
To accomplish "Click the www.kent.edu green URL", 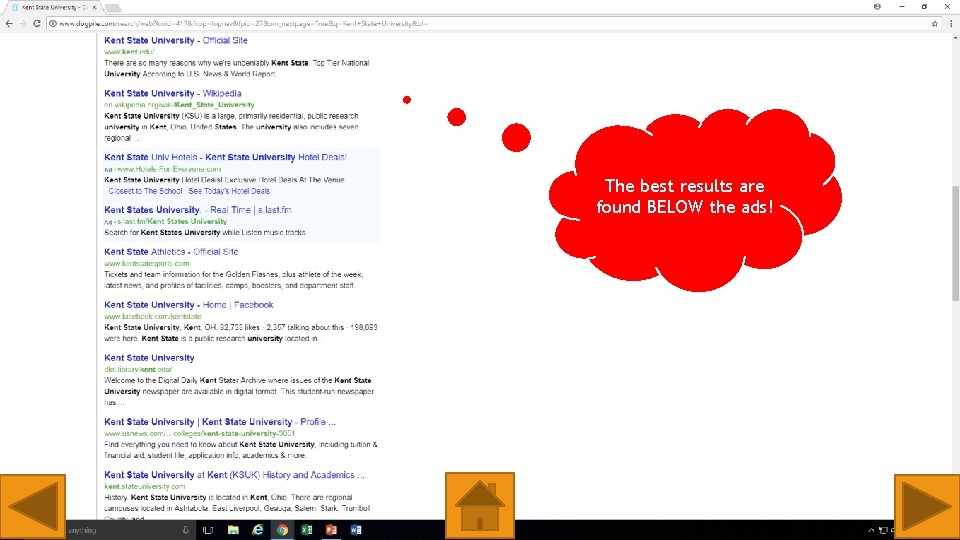I will pos(129,52).
